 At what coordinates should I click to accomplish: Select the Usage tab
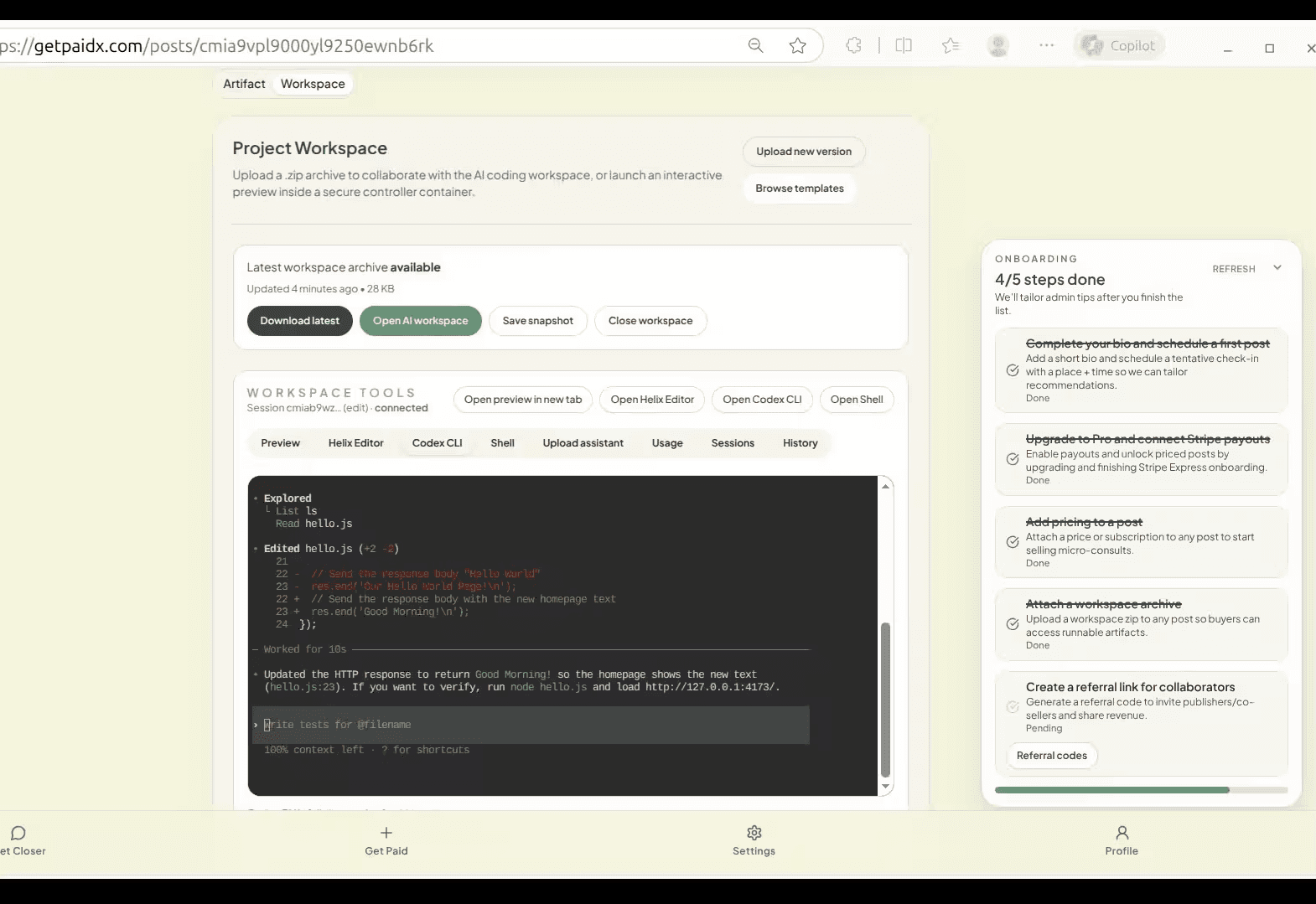[668, 443]
